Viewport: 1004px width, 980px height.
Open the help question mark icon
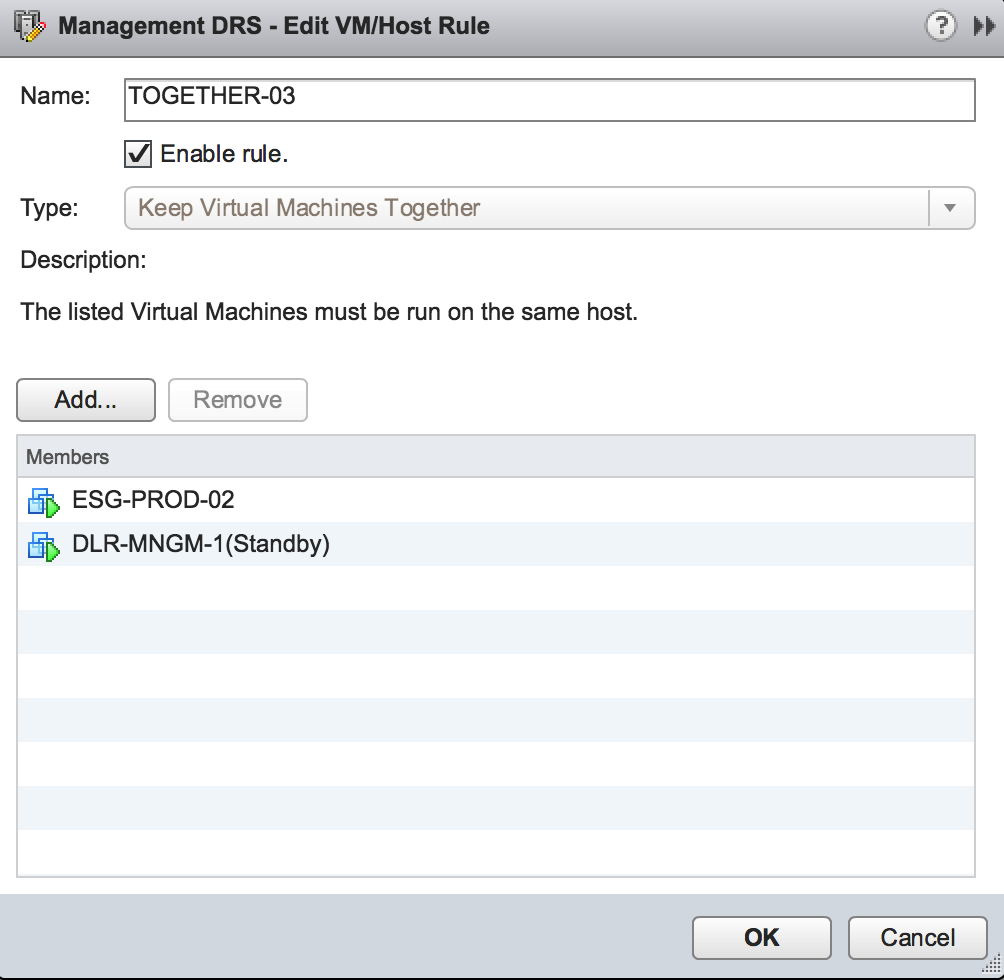tap(940, 27)
